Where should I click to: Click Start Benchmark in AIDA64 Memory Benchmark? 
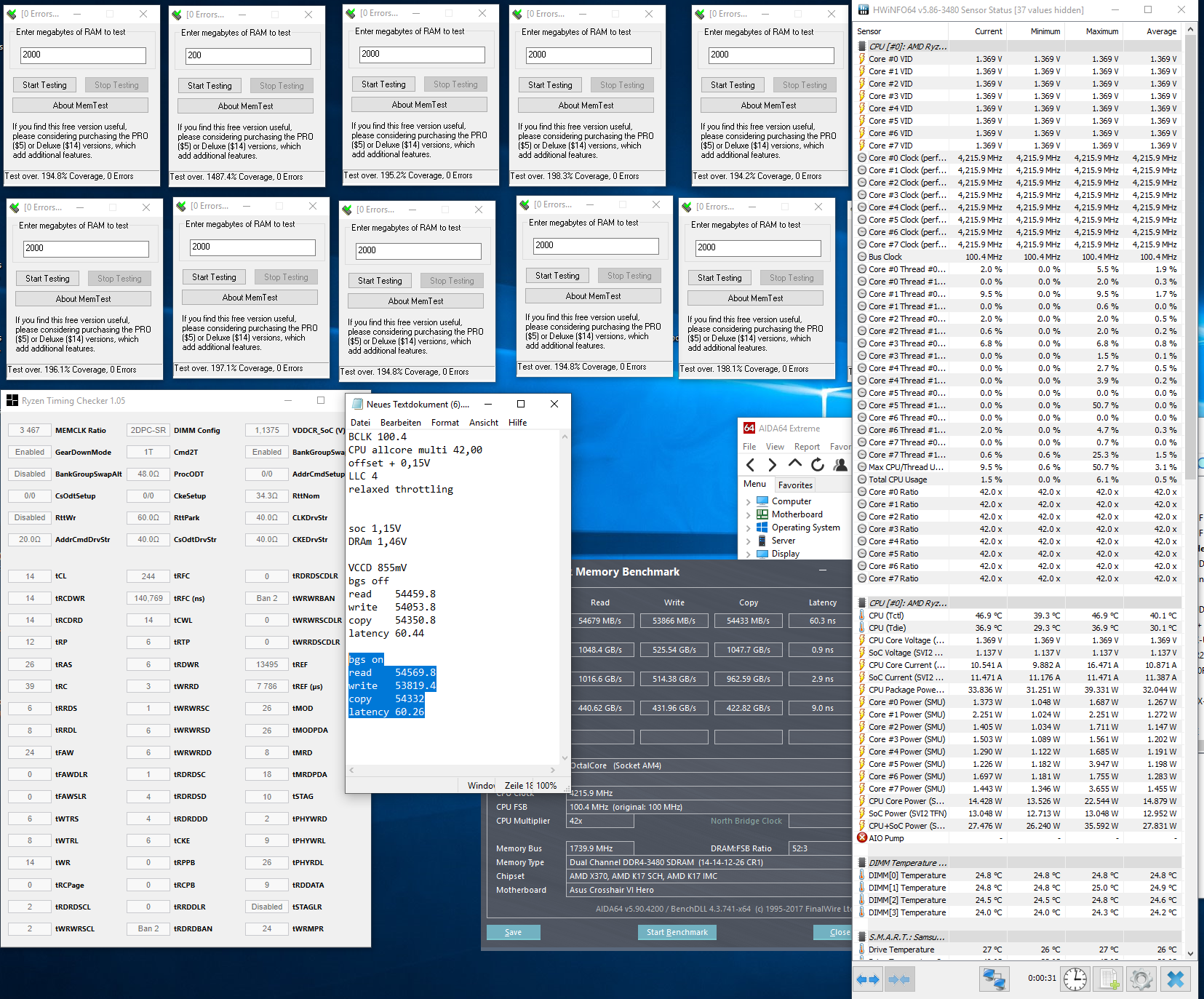[x=677, y=932]
